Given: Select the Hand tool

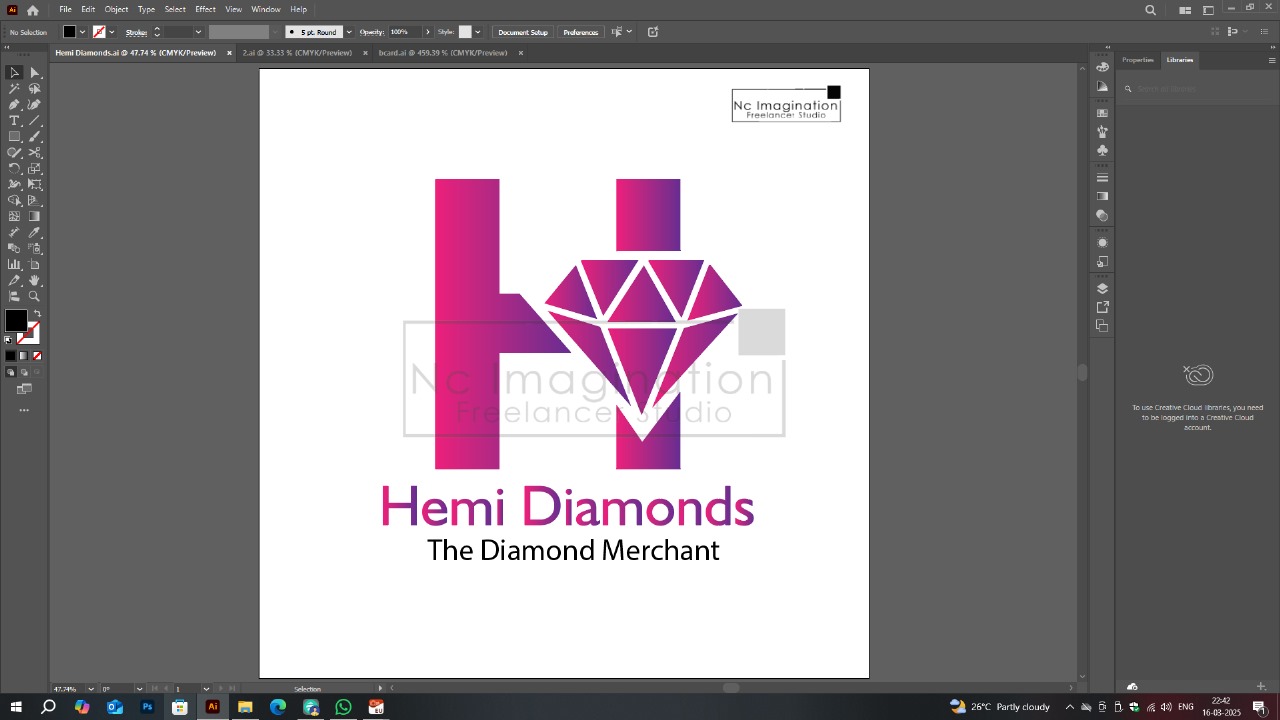Looking at the screenshot, I should [x=35, y=281].
